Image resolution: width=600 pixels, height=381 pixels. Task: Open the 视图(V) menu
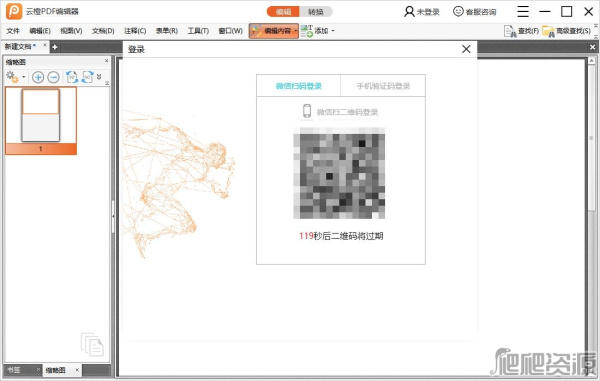pyautogui.click(x=71, y=31)
